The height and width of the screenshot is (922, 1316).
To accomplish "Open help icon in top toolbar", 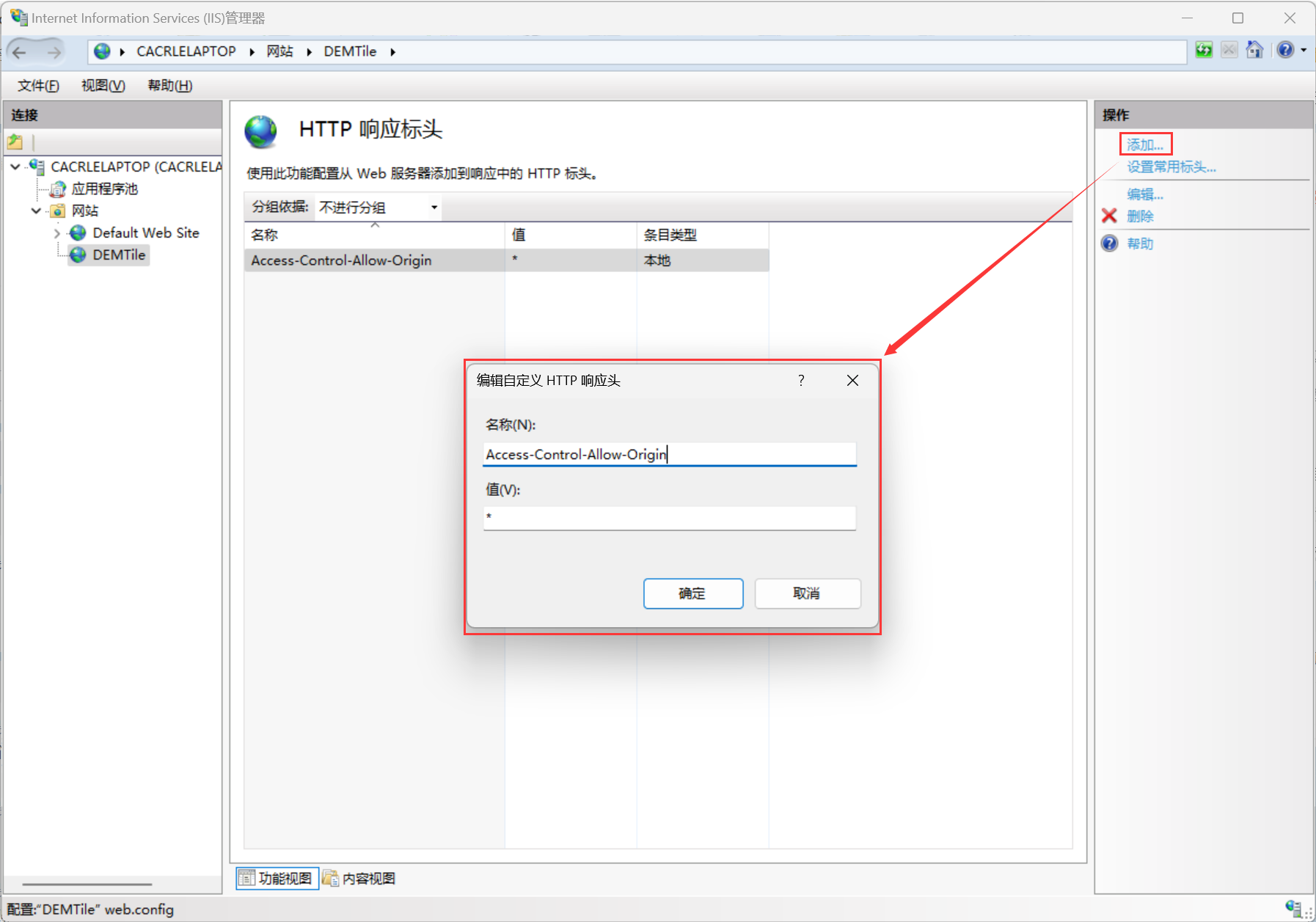I will coord(1285,50).
